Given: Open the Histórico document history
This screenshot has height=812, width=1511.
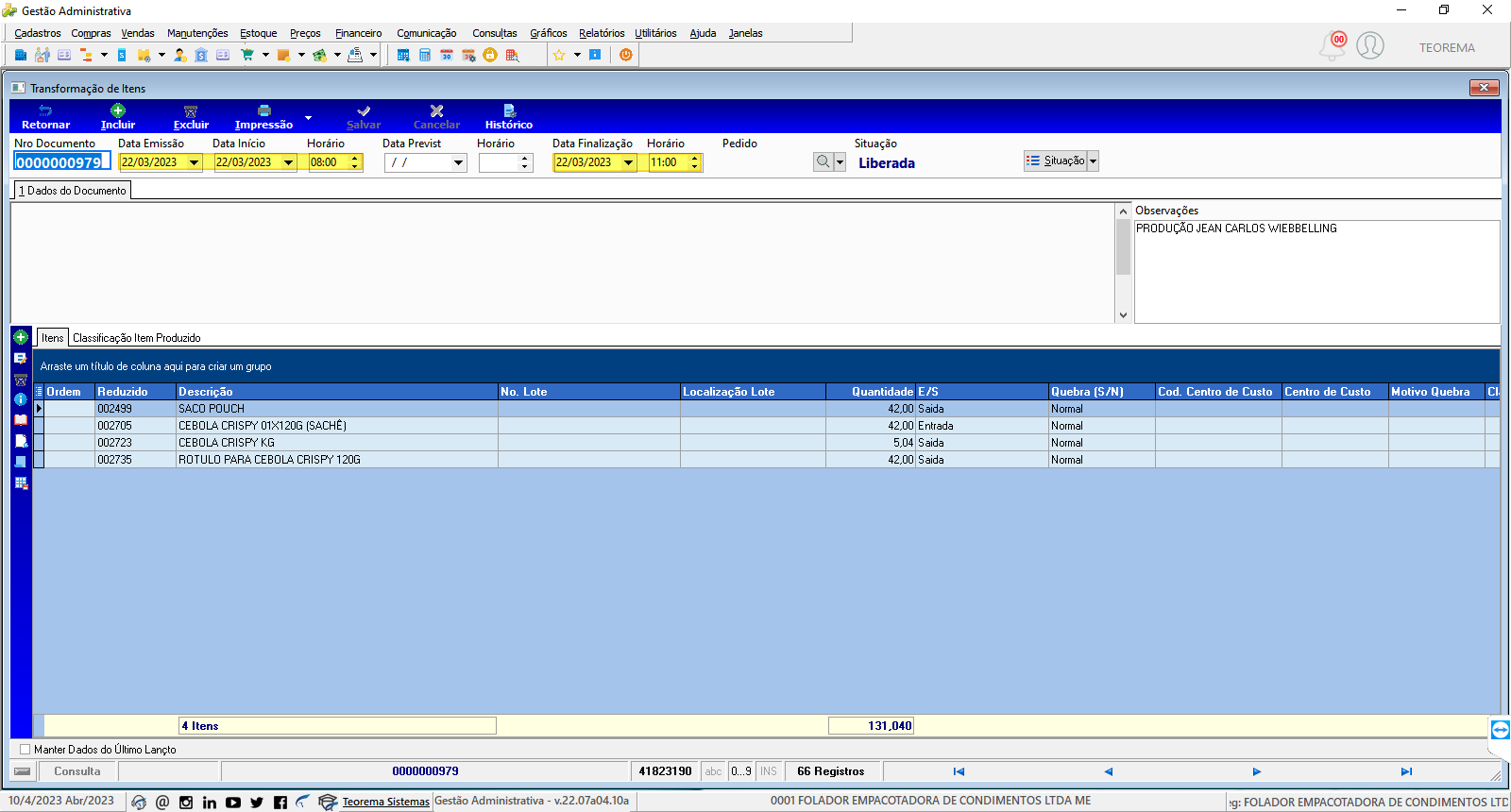Looking at the screenshot, I should click(x=509, y=117).
